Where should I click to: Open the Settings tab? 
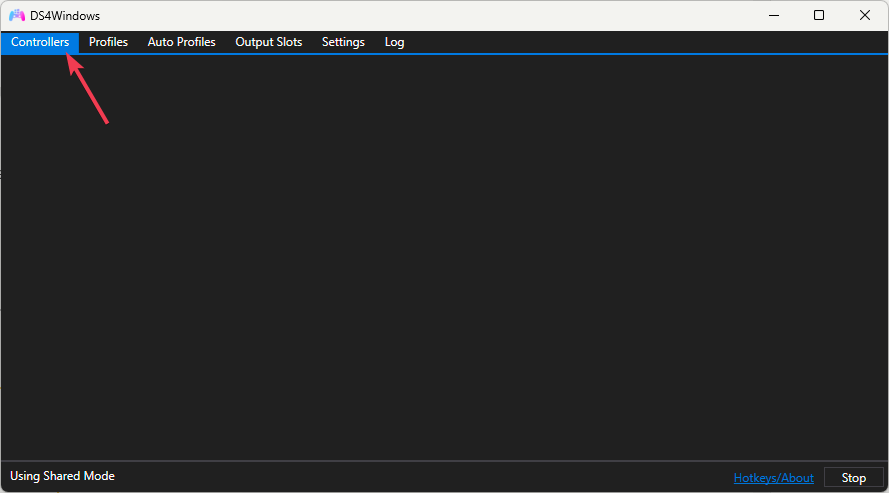pyautogui.click(x=343, y=42)
